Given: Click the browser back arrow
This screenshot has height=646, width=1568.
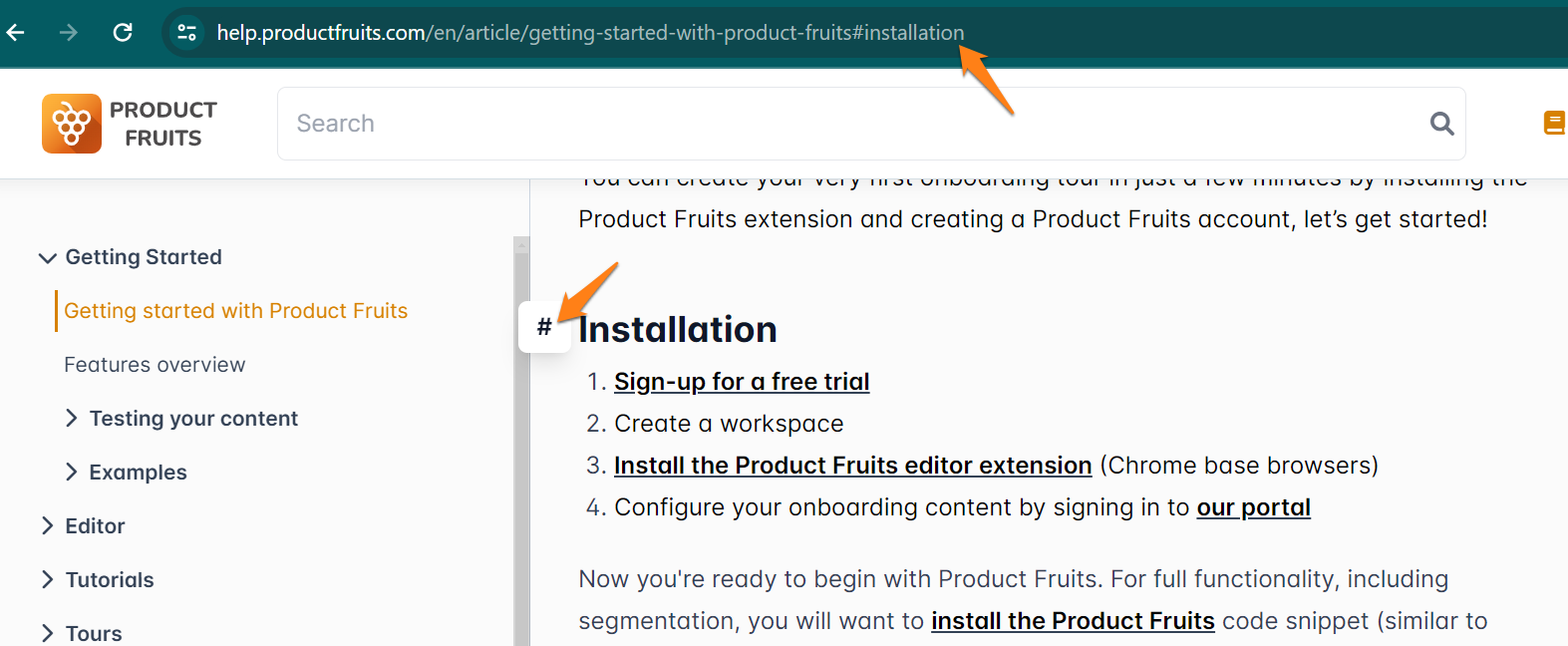Looking at the screenshot, I should 15,32.
